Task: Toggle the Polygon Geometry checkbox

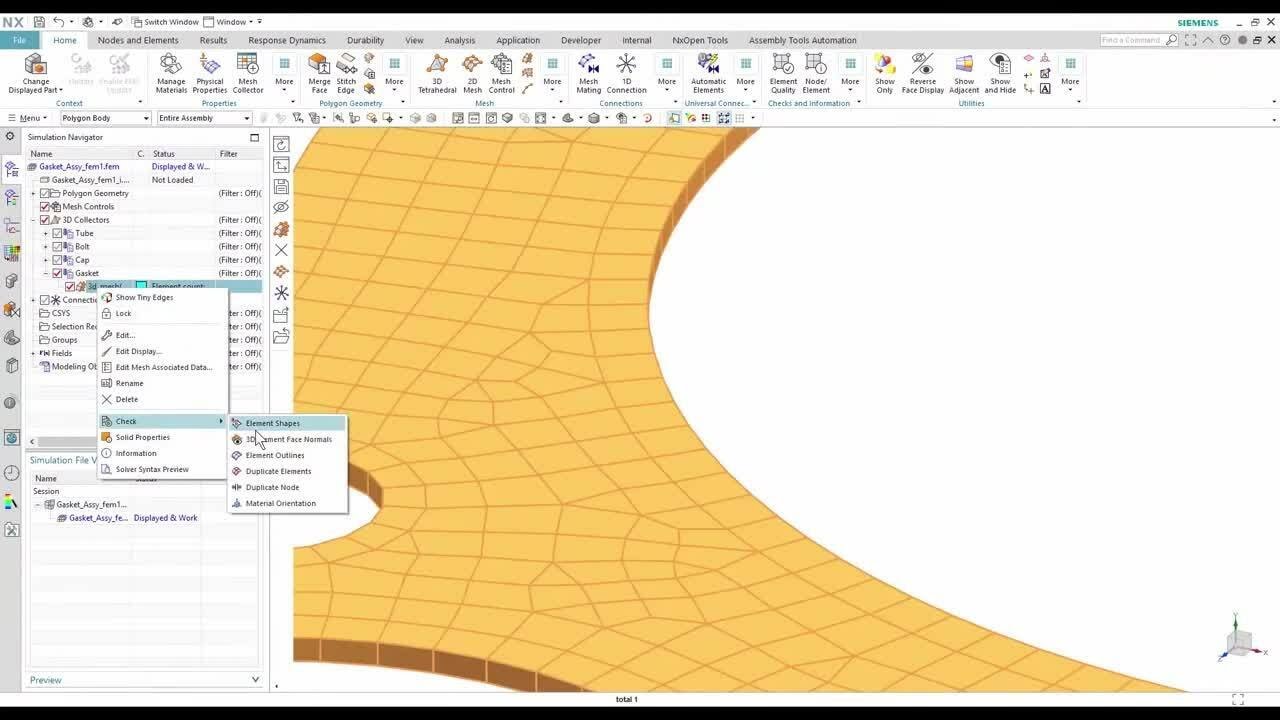Action: click(45, 193)
